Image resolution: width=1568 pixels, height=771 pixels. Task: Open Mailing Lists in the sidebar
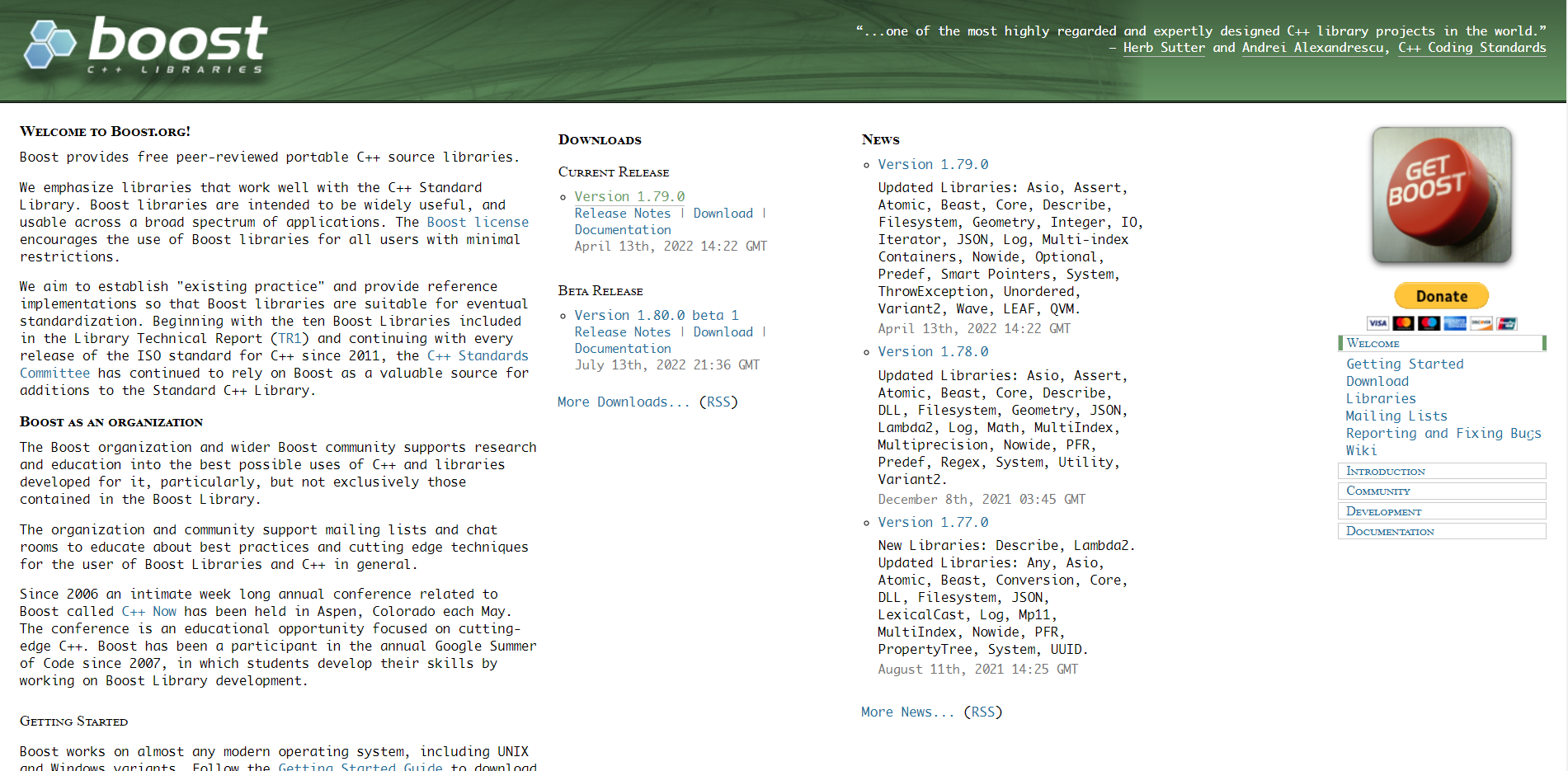(1396, 416)
